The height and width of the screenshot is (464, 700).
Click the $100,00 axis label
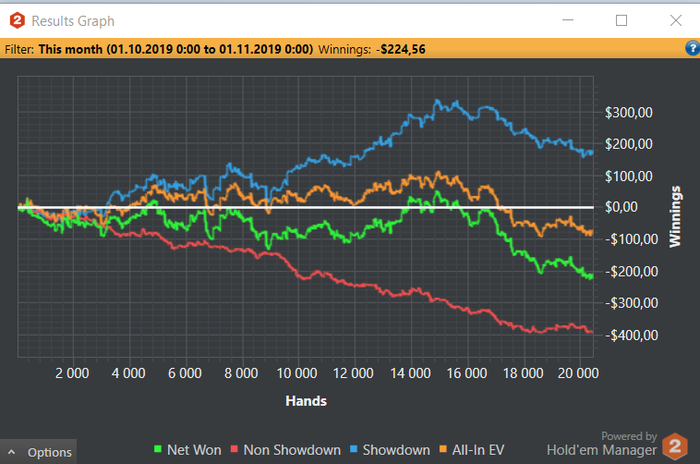click(x=629, y=176)
